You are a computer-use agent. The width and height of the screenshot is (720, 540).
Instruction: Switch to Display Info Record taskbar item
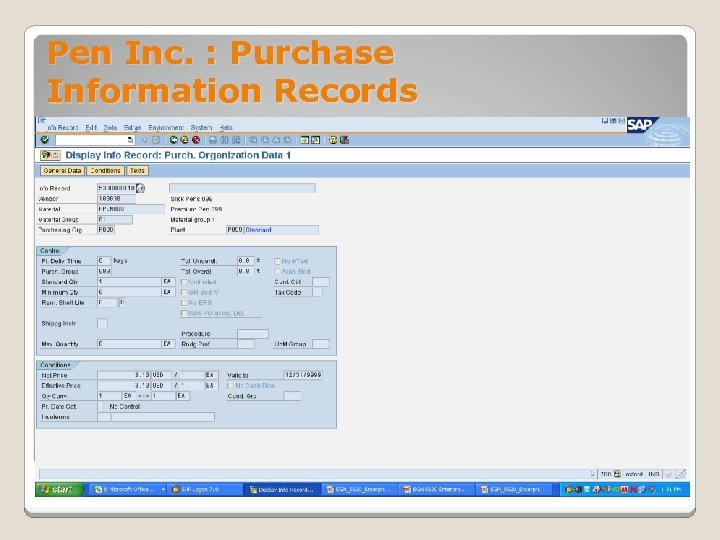coord(282,489)
